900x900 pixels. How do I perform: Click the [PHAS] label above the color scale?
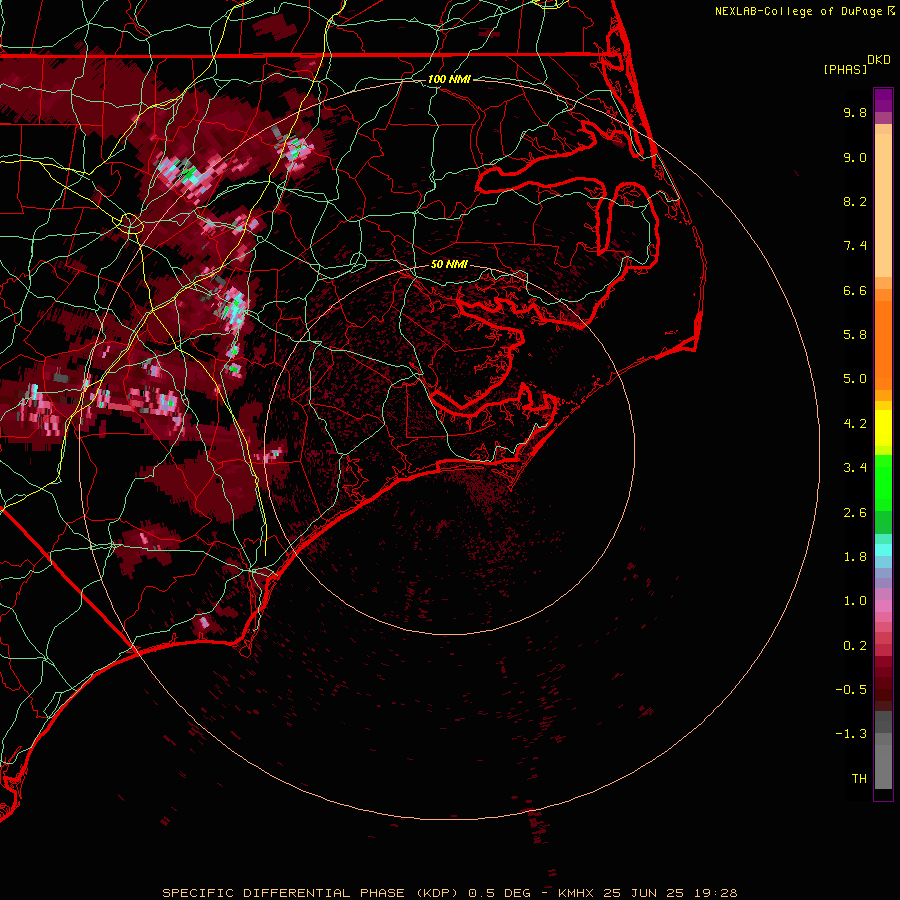[x=845, y=70]
